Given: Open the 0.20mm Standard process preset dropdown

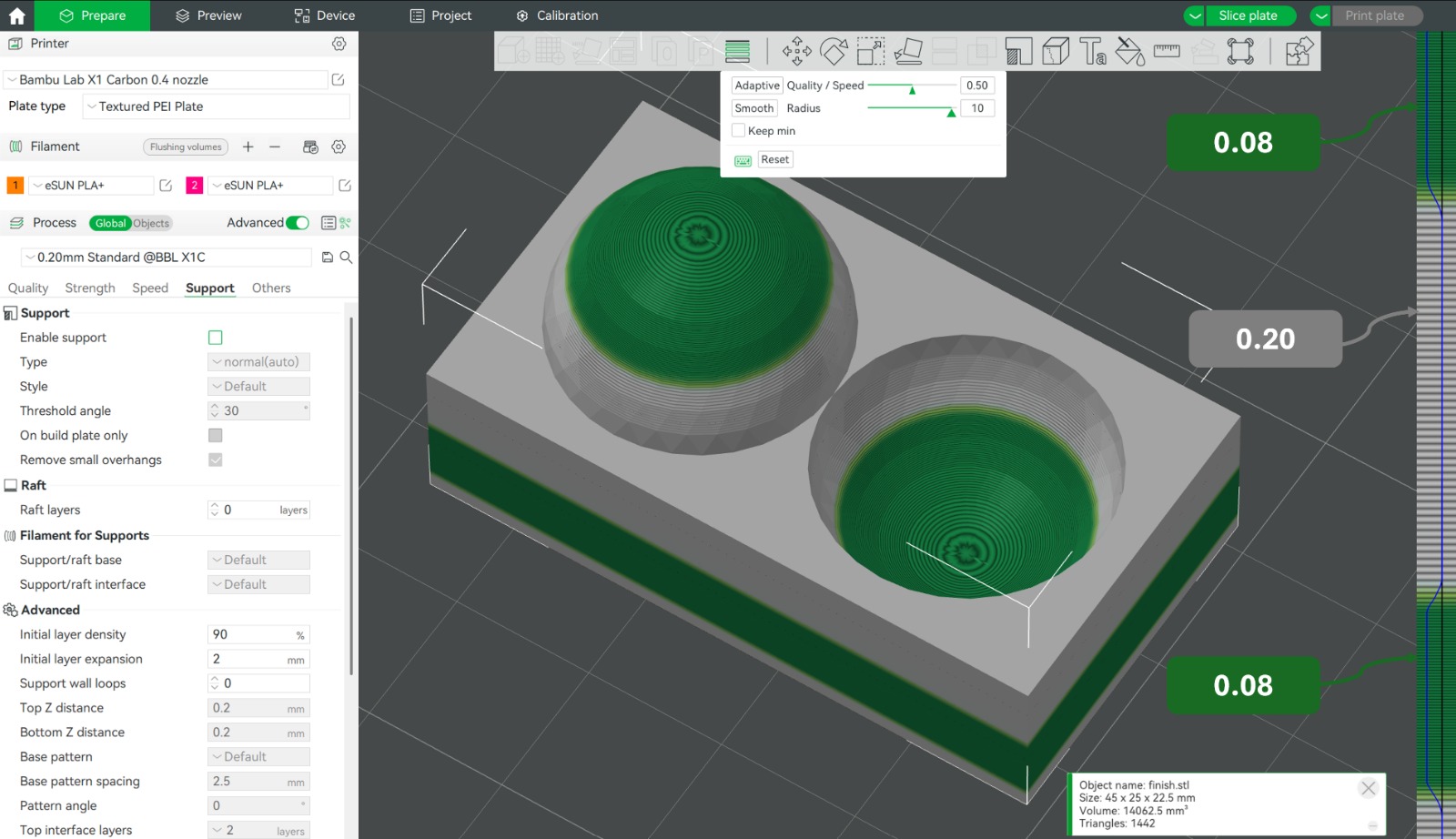Looking at the screenshot, I should pos(167,258).
